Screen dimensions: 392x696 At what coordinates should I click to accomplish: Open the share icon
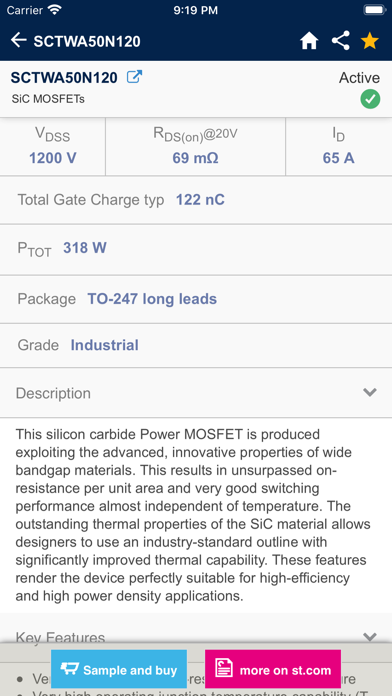pos(341,40)
